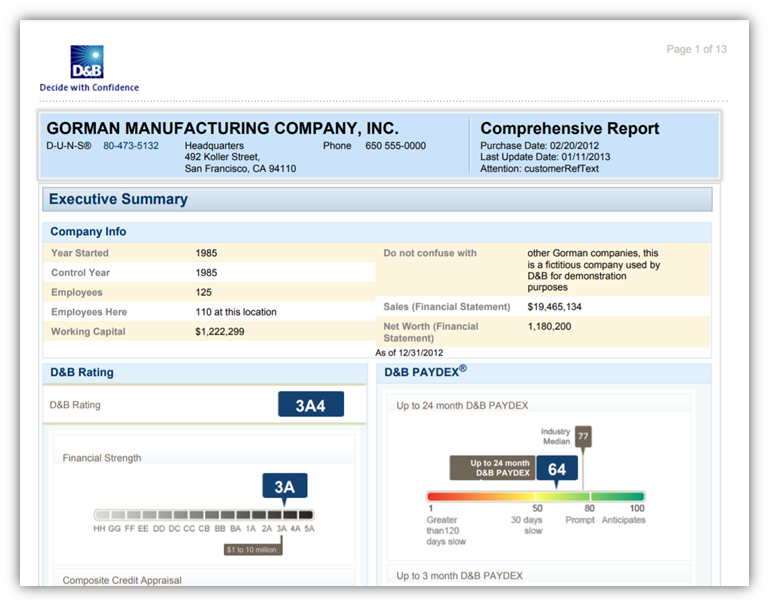The image size is (769, 606).
Task: Click 'Attention: customerRefText' line
Action: [539, 169]
